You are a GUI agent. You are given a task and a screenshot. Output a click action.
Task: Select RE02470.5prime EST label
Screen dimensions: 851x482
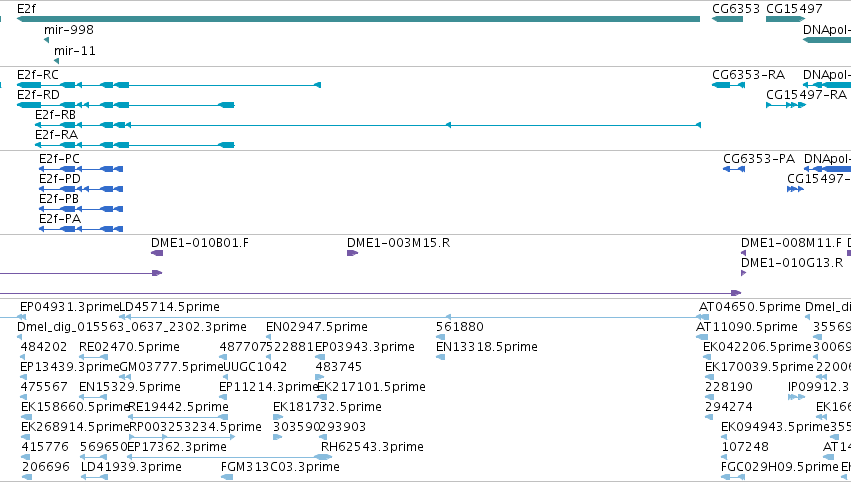[x=129, y=347]
